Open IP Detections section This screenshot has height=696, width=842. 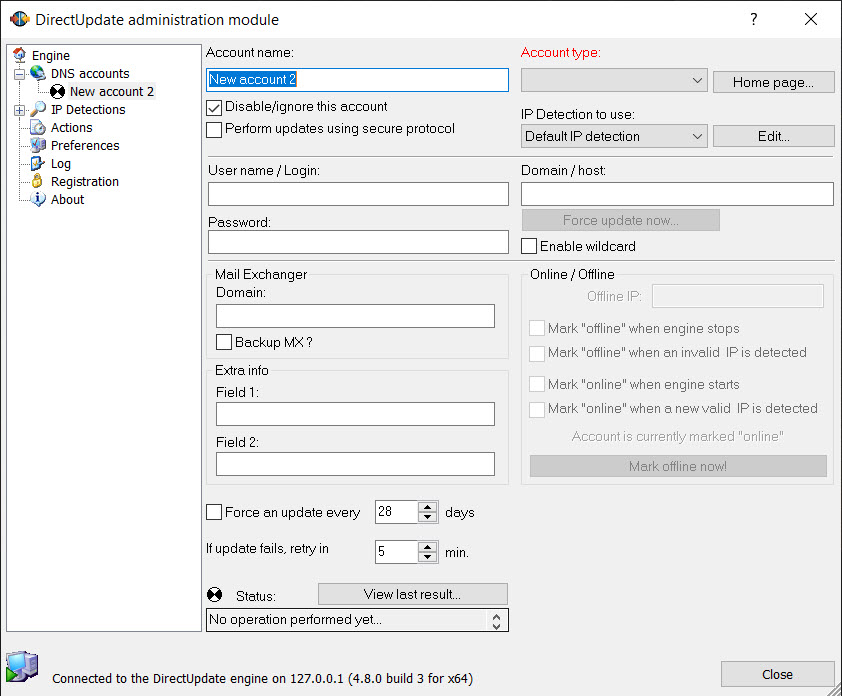pos(88,110)
